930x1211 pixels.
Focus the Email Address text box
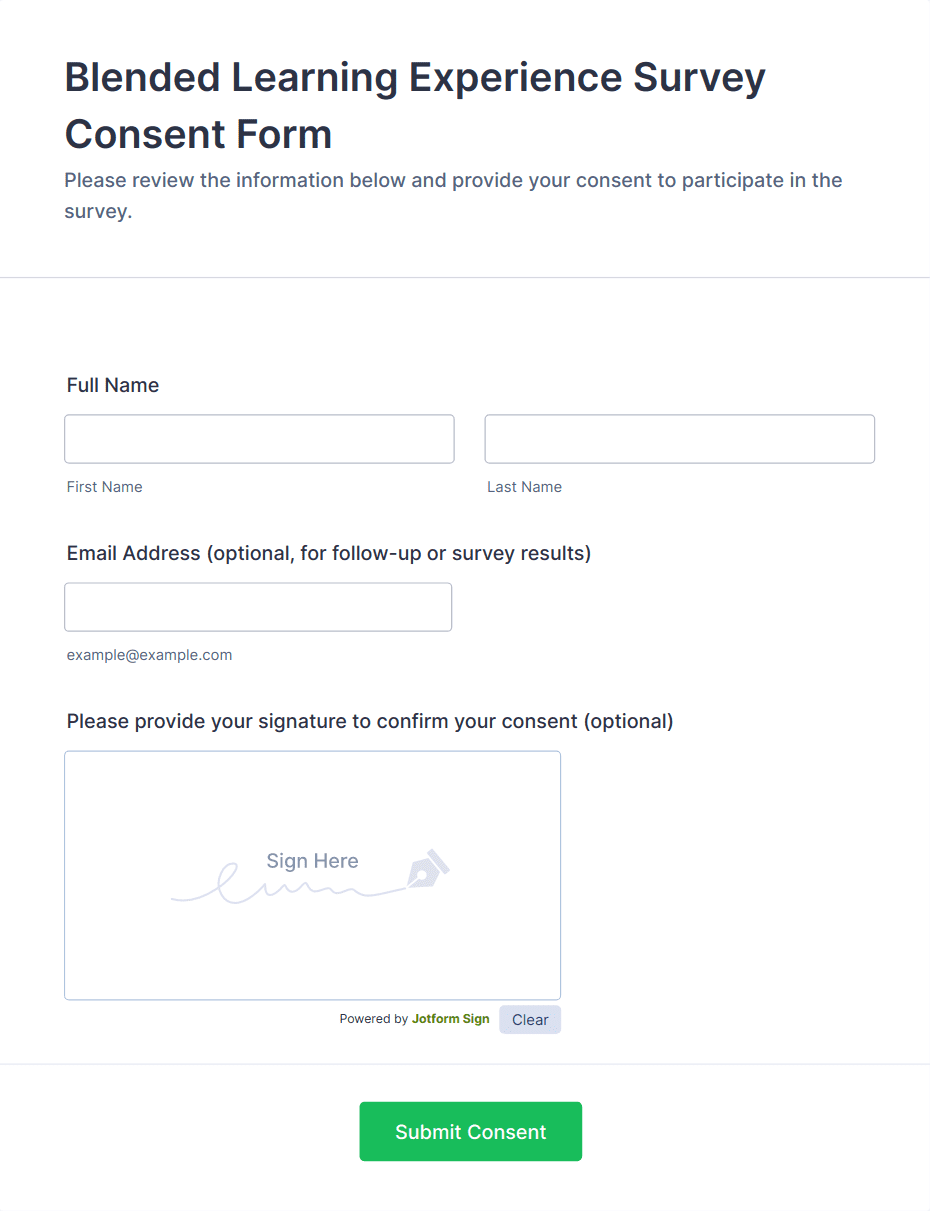click(x=258, y=607)
